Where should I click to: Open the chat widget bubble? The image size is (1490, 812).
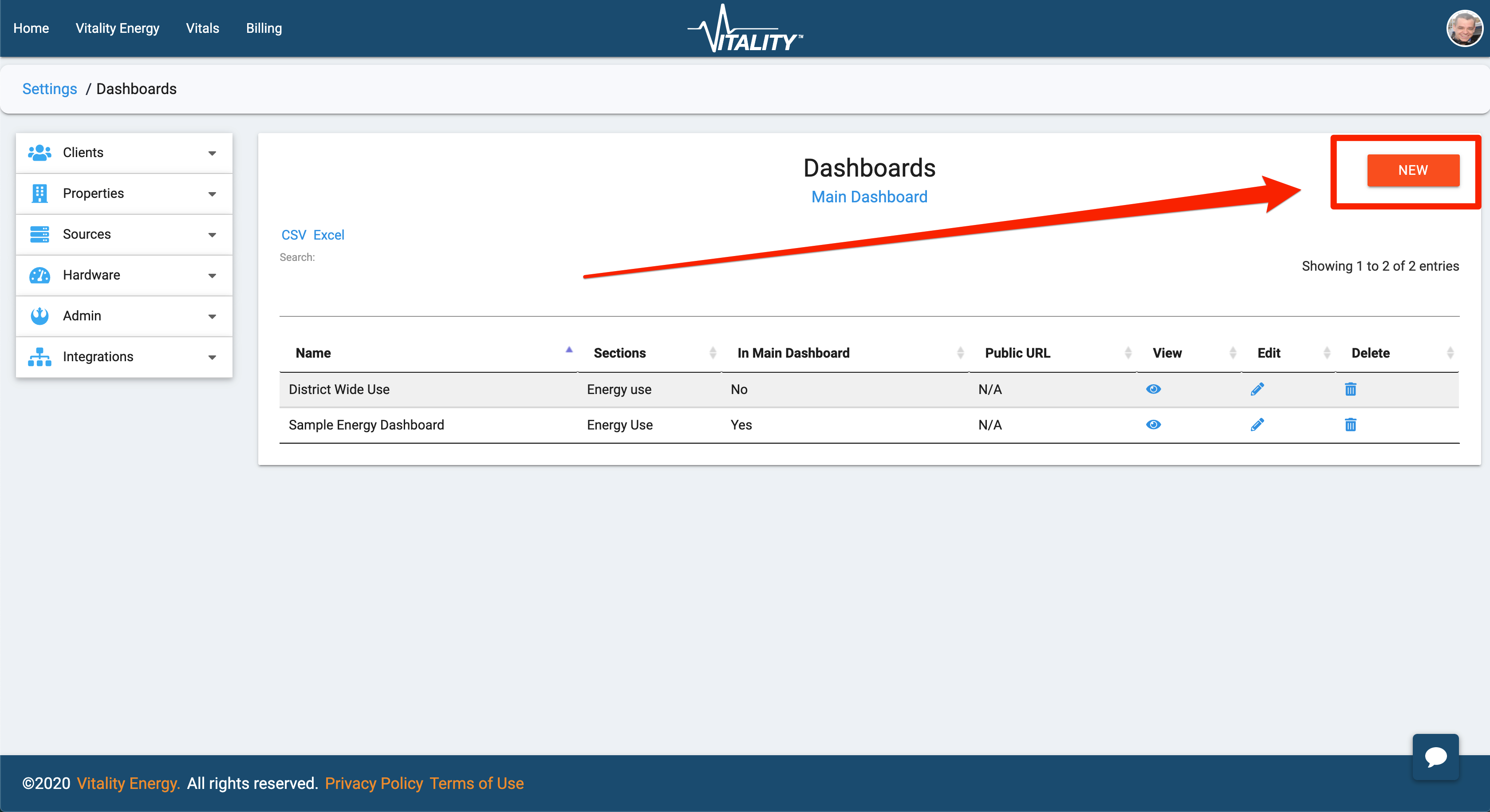[1436, 757]
